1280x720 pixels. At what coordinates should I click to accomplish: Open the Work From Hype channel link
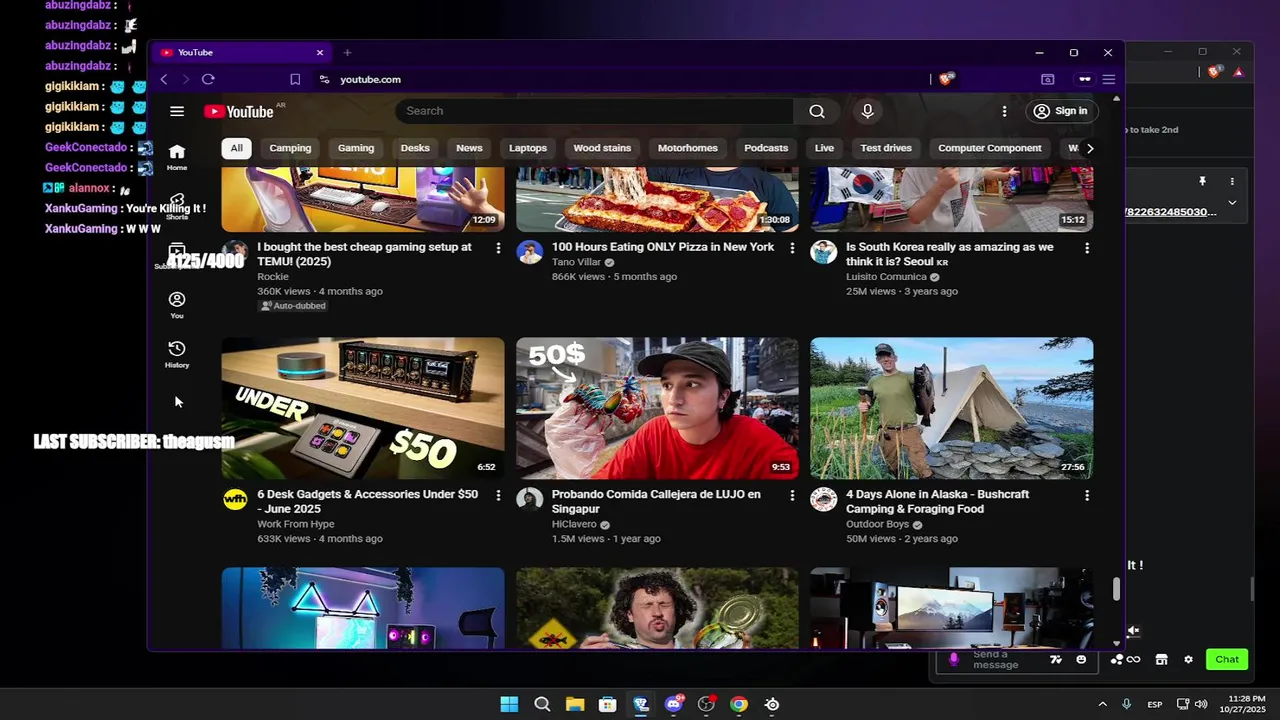(x=296, y=524)
